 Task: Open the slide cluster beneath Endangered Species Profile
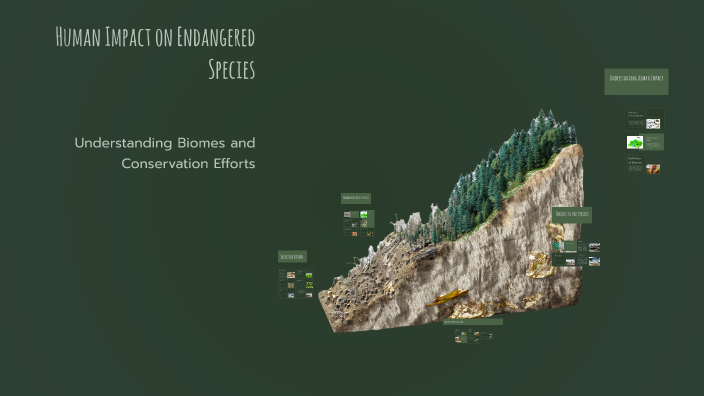359,223
